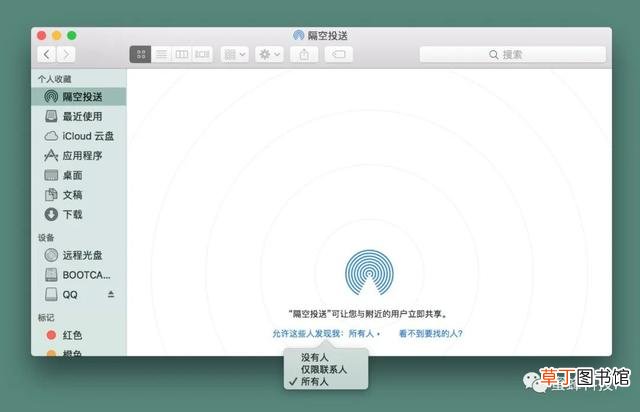Zoom the window with the green button
The width and height of the screenshot is (640, 412).
coord(72,36)
